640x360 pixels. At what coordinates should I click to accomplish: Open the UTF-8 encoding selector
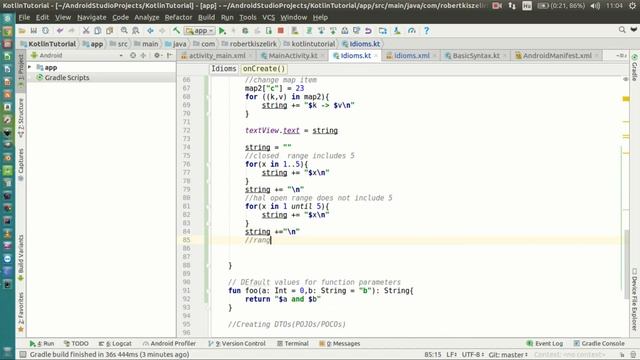tap(473, 355)
